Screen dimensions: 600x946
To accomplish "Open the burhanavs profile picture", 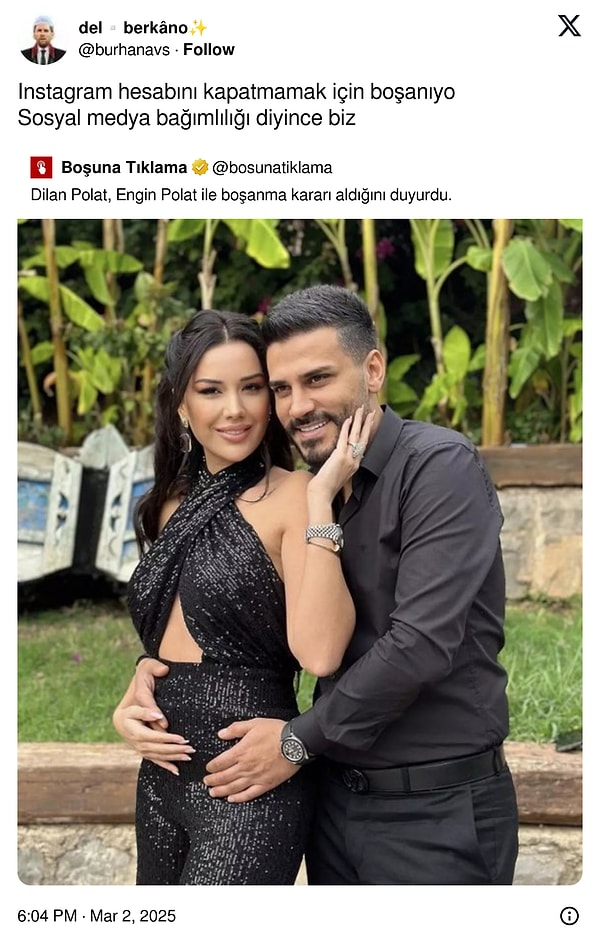I will (x=43, y=40).
